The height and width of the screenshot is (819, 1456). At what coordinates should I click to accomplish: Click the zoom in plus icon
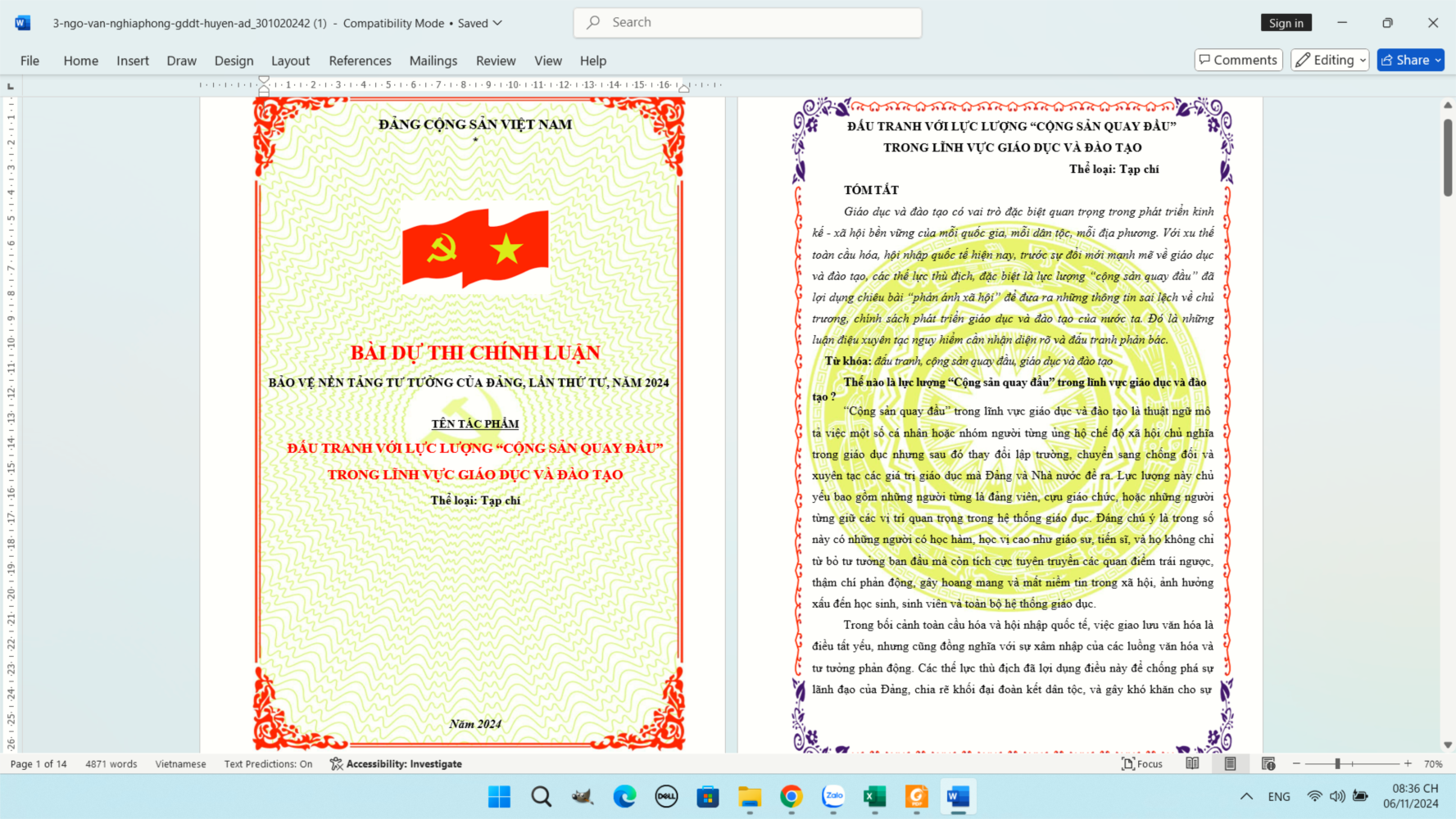point(1408,763)
